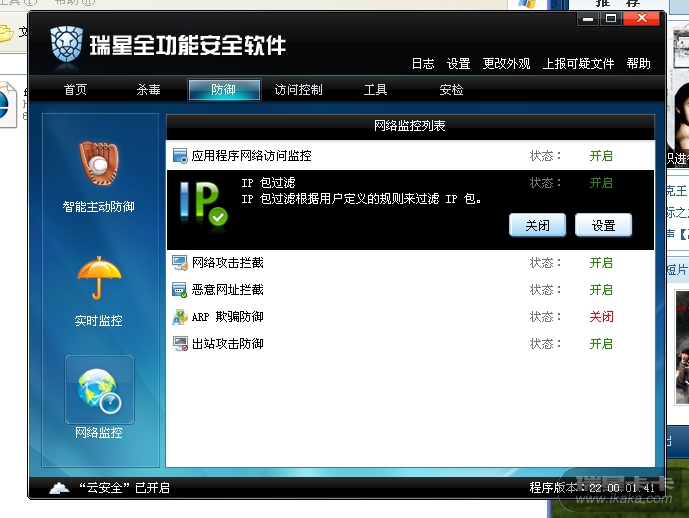Click the IP 包过滤 title text

click(268, 183)
